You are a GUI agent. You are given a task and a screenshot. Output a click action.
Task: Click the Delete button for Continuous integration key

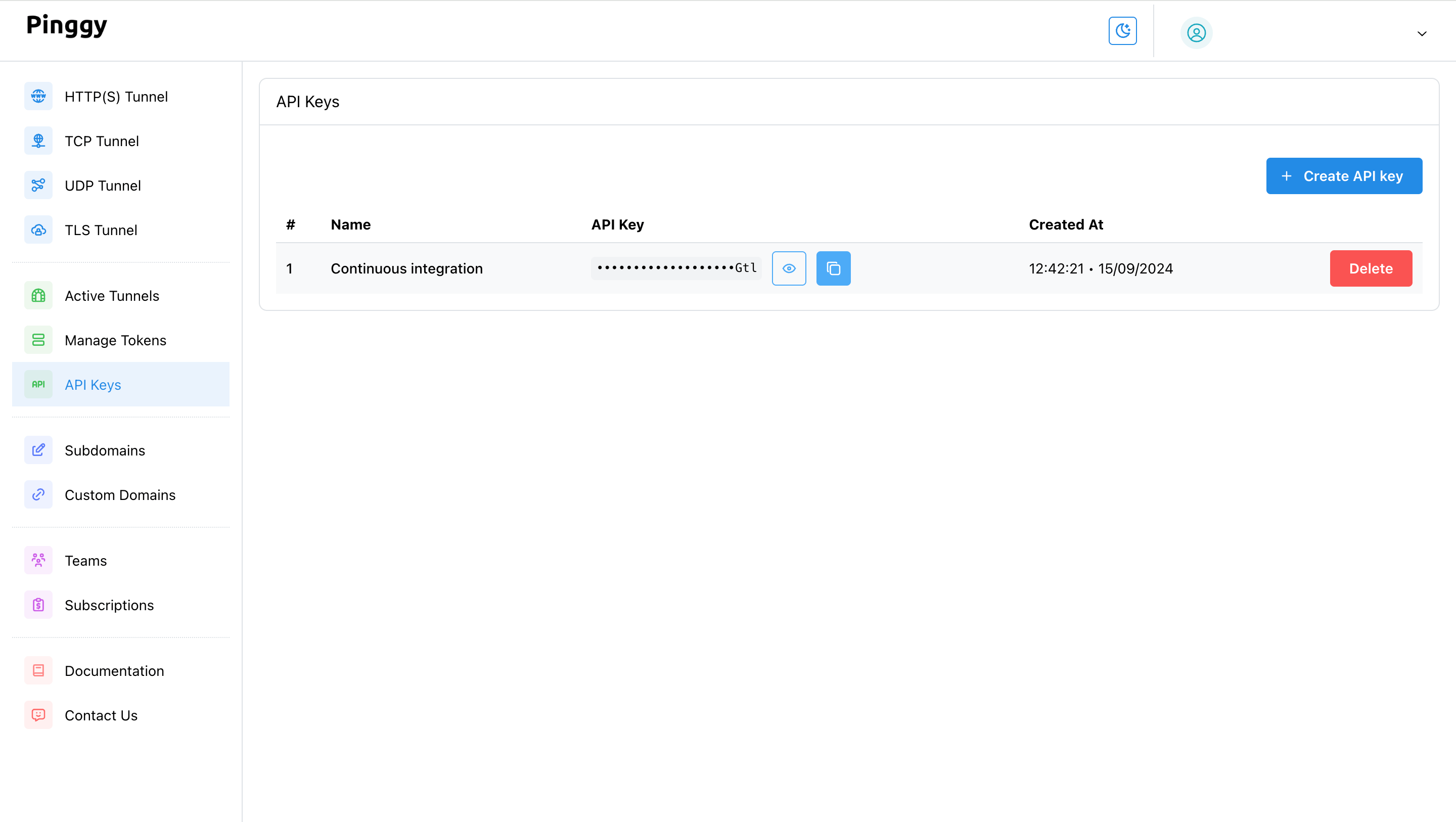1370,267
